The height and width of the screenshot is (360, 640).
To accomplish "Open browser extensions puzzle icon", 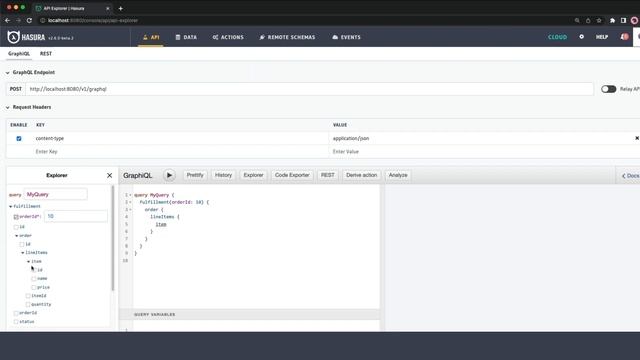I will pyautogui.click(x=612, y=20).
